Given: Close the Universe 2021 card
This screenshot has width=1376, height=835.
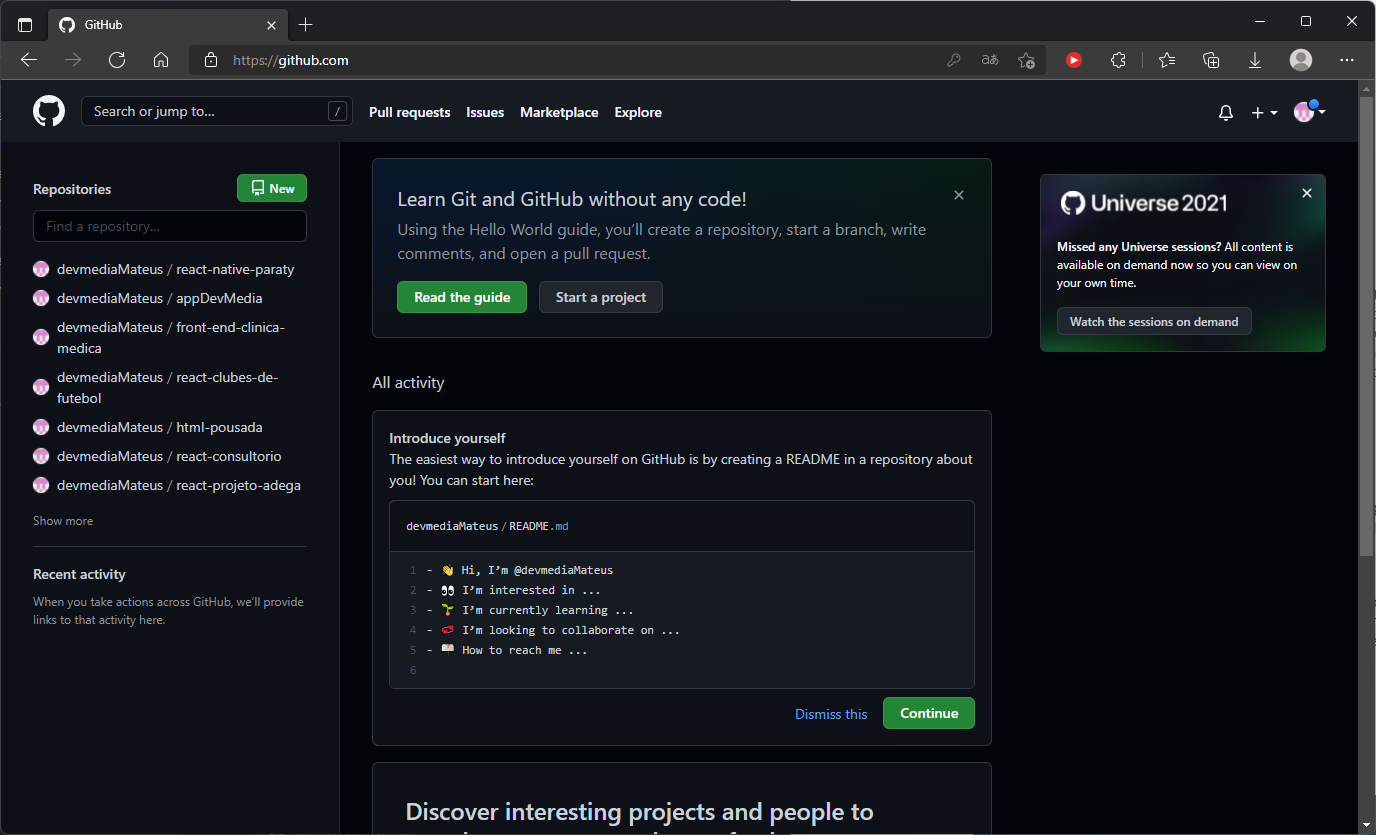Looking at the screenshot, I should (x=1307, y=193).
